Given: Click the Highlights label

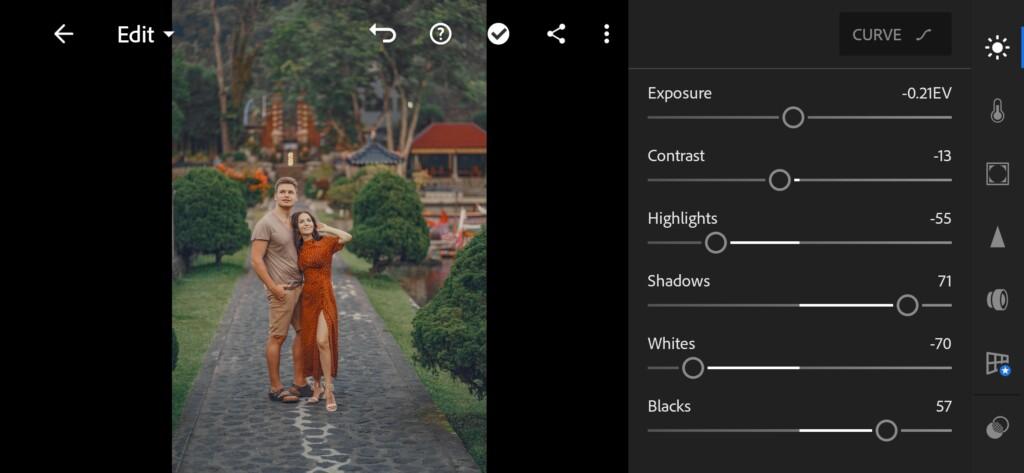Looking at the screenshot, I should [x=682, y=219].
